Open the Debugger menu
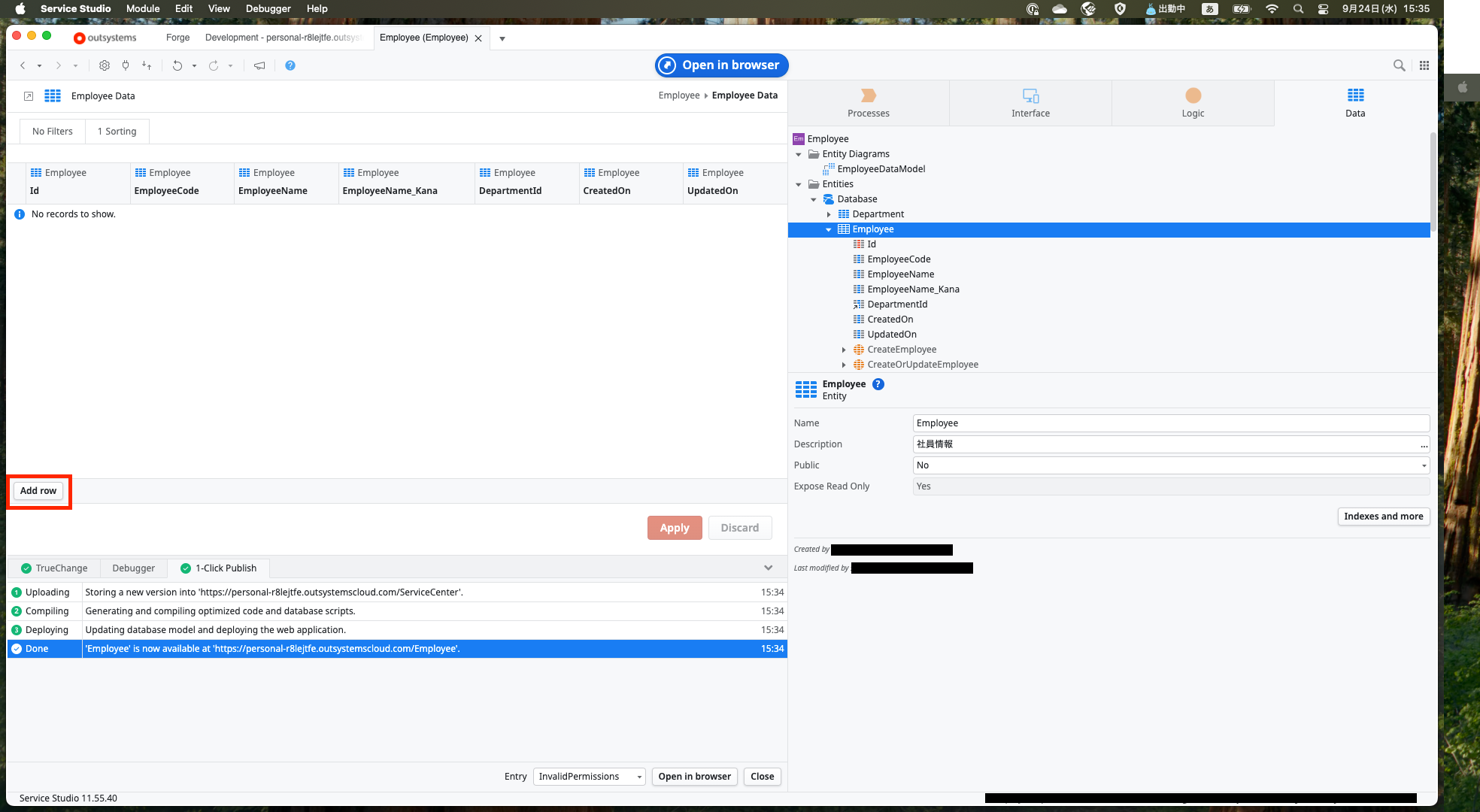This screenshot has width=1480, height=812. 268,8
